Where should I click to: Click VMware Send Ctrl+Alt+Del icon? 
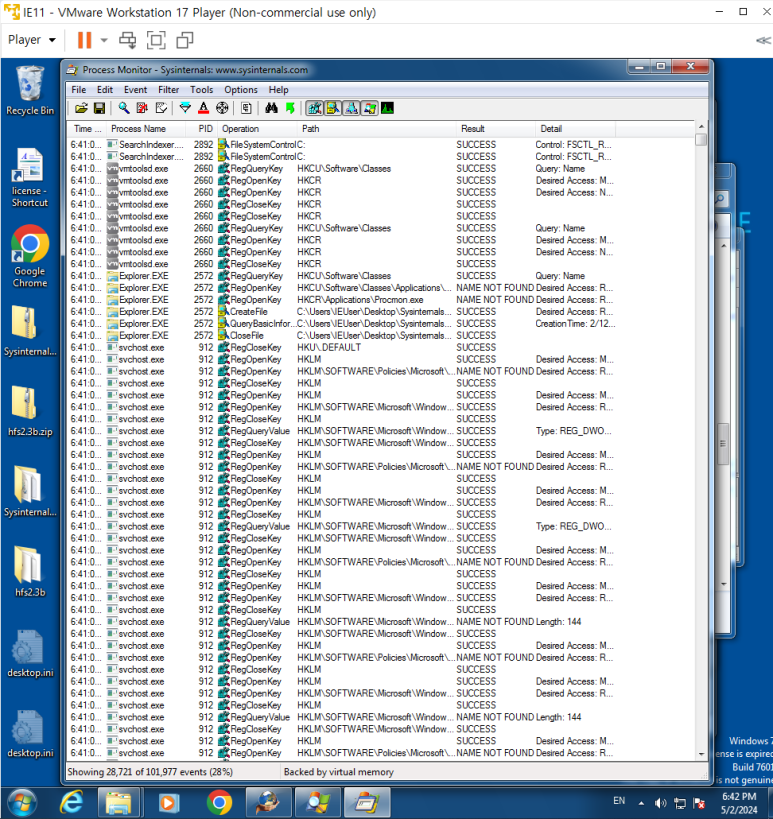(x=127, y=40)
